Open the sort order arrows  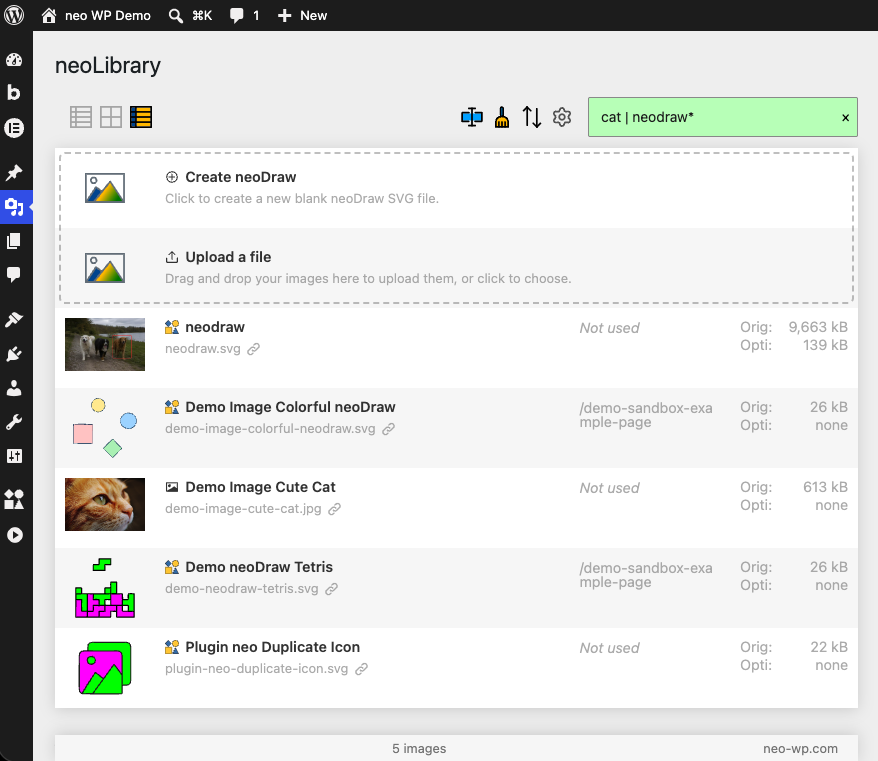[x=531, y=117]
